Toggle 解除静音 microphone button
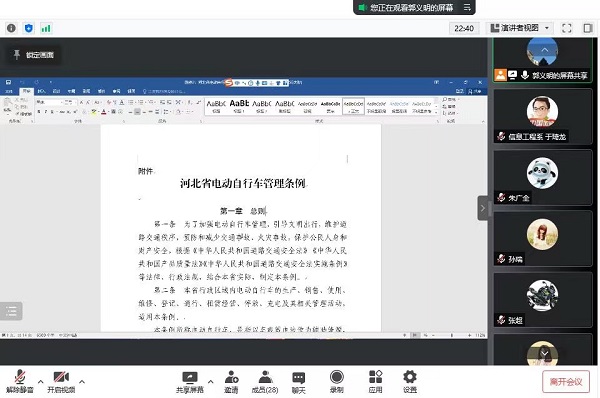Screen dimensions: 600x398 coord(20,382)
